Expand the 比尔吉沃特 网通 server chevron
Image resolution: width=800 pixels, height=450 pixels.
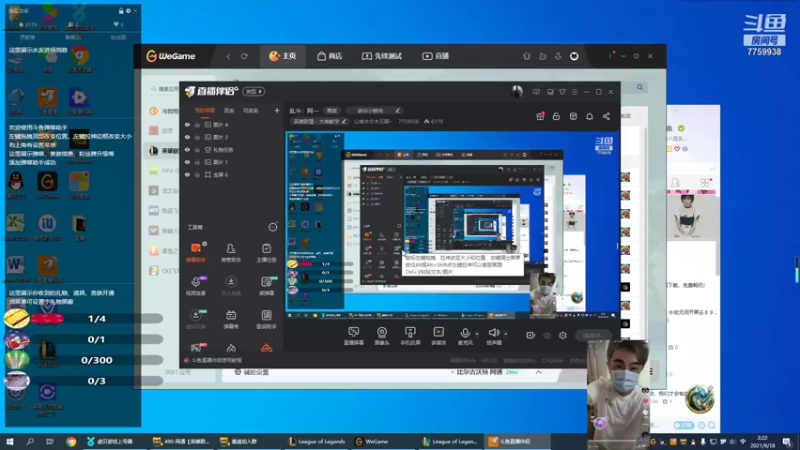point(538,372)
